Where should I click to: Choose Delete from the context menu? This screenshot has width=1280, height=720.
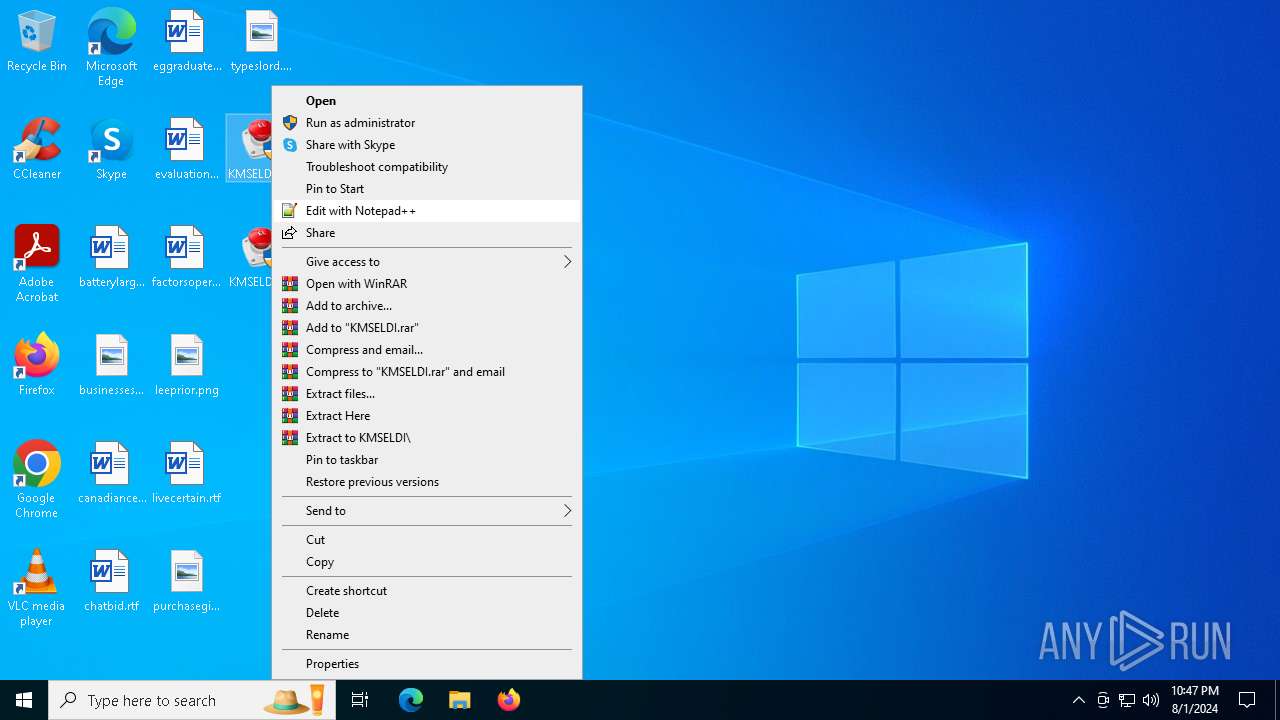click(x=427, y=613)
